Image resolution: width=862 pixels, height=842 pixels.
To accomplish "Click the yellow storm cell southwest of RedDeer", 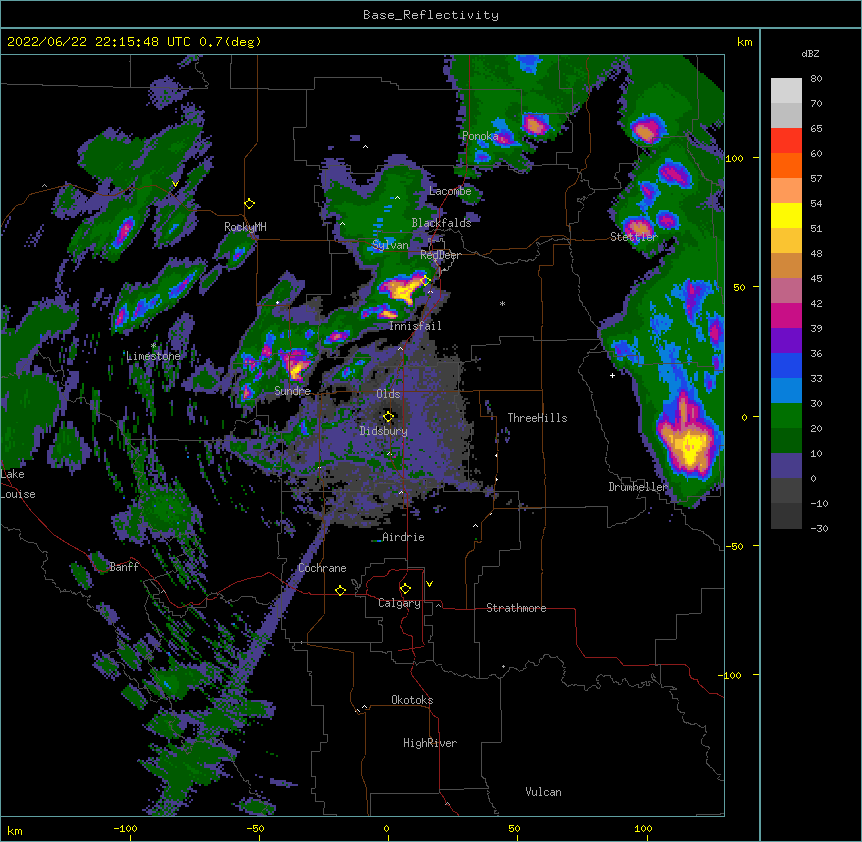I will (400, 289).
